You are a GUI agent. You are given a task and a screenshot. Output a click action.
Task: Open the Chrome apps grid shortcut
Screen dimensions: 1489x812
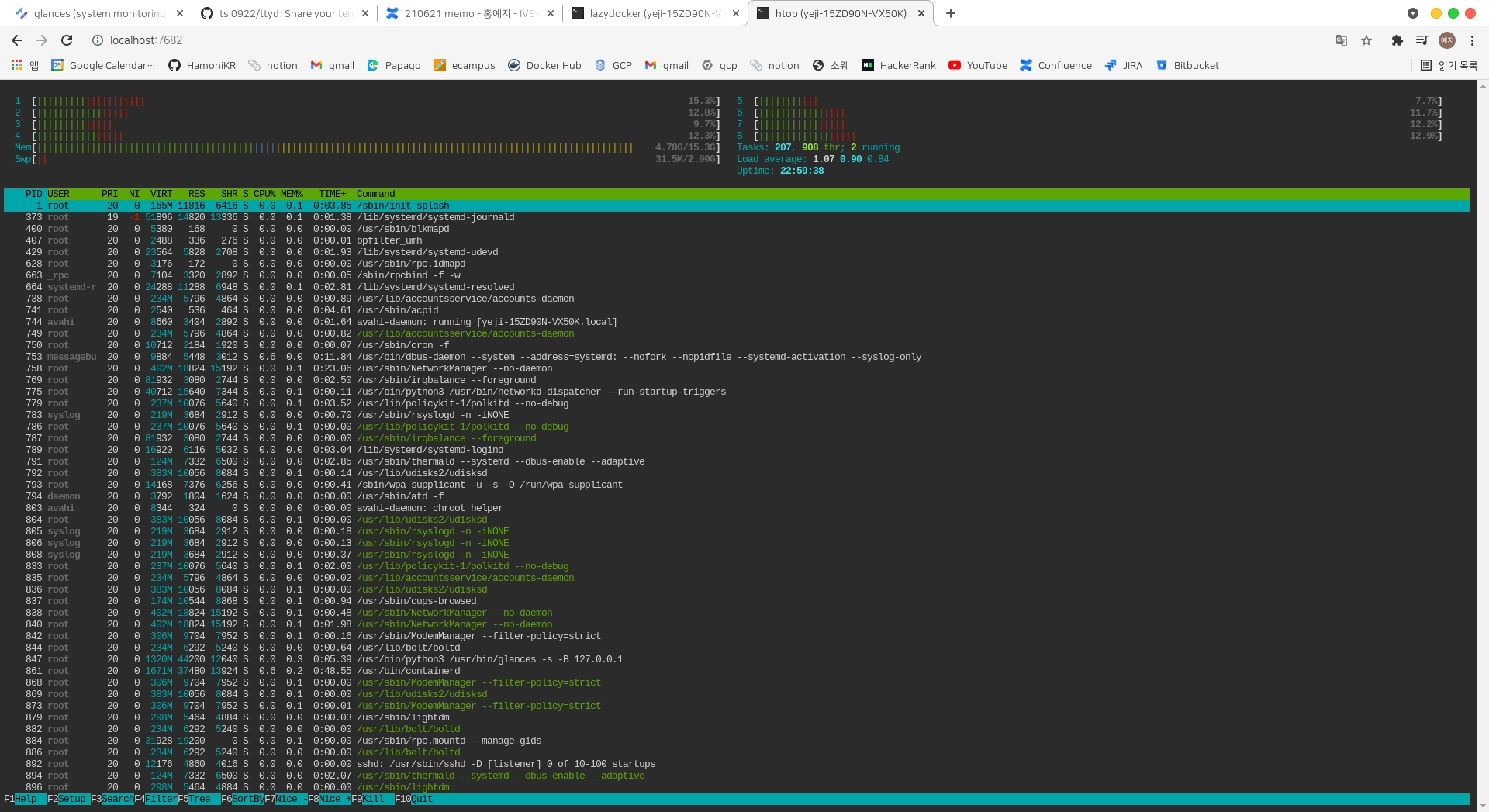point(16,65)
